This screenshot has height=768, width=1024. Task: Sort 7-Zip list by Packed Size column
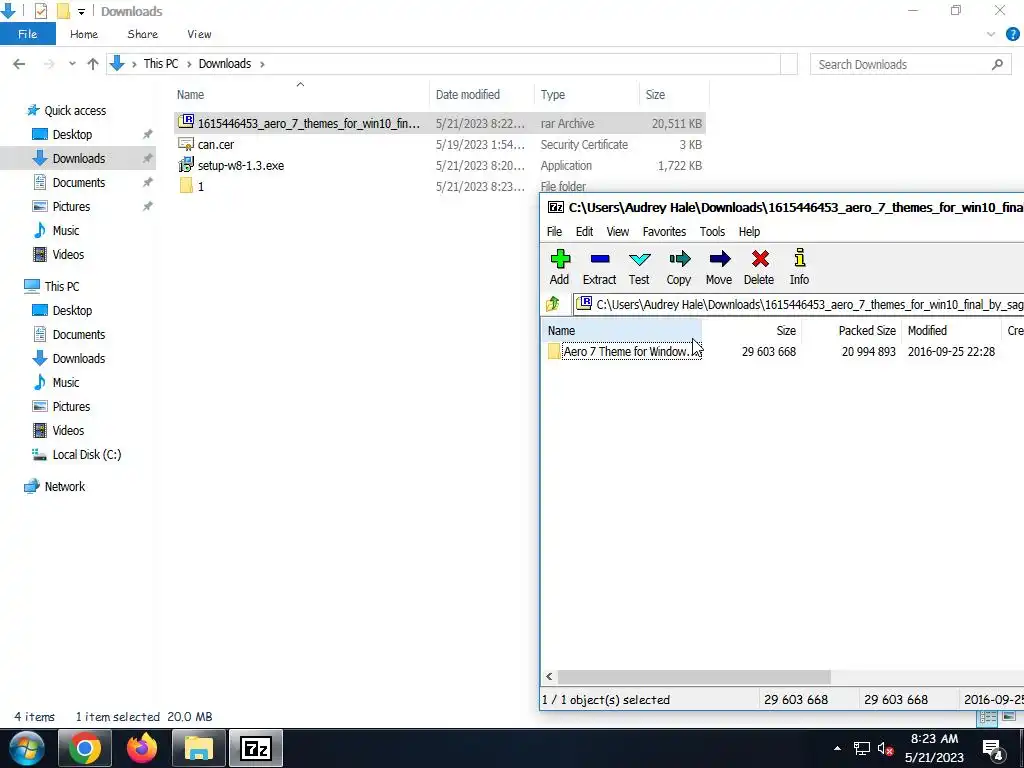(852, 330)
